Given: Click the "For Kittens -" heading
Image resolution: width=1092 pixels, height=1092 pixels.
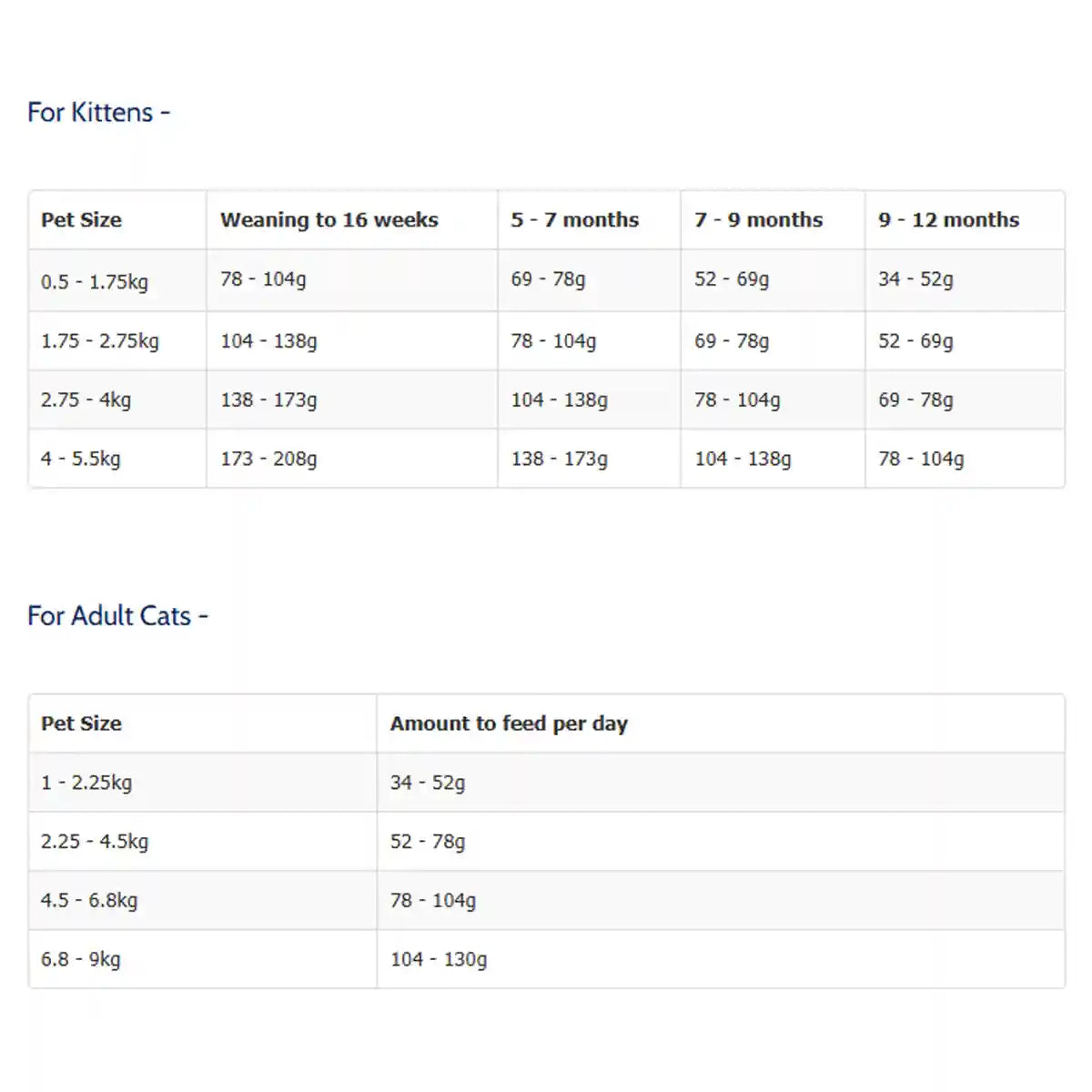Looking at the screenshot, I should click(98, 113).
